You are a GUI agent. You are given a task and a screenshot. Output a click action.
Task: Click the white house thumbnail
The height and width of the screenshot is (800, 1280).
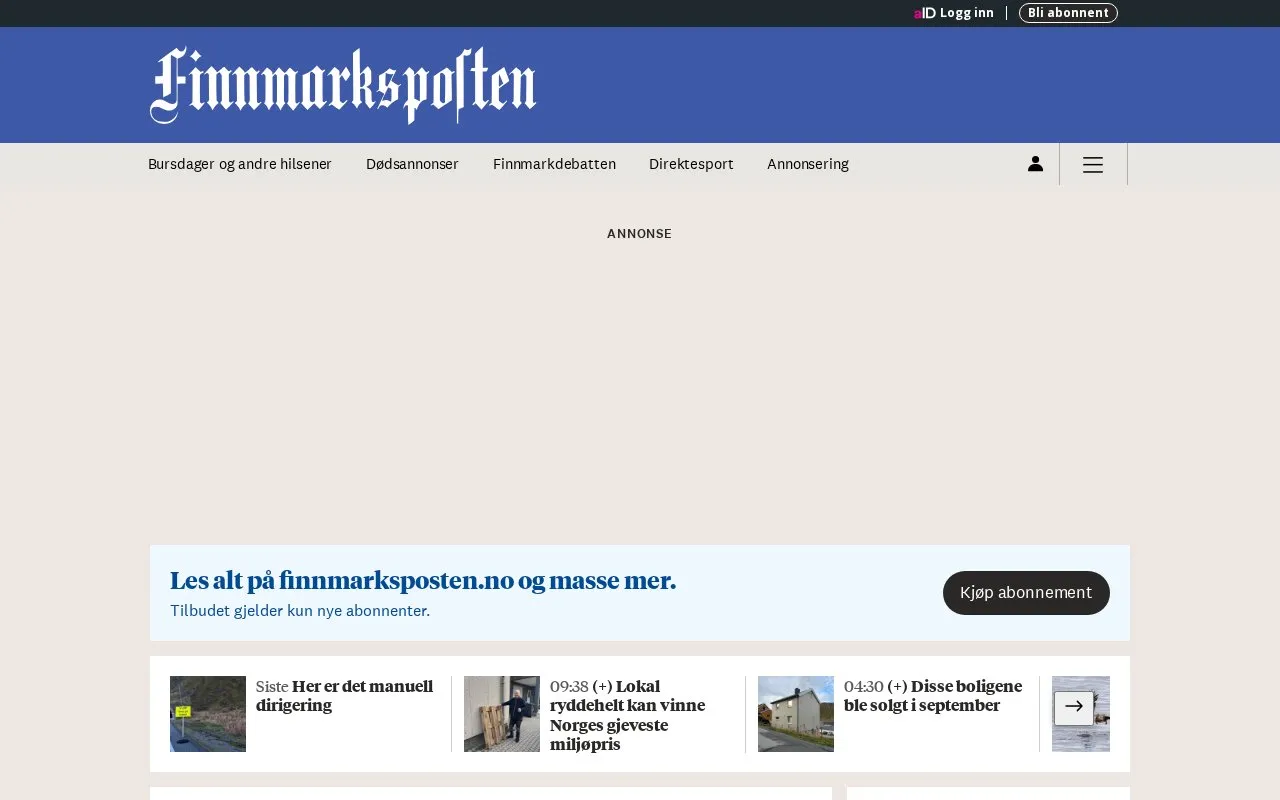(x=796, y=714)
